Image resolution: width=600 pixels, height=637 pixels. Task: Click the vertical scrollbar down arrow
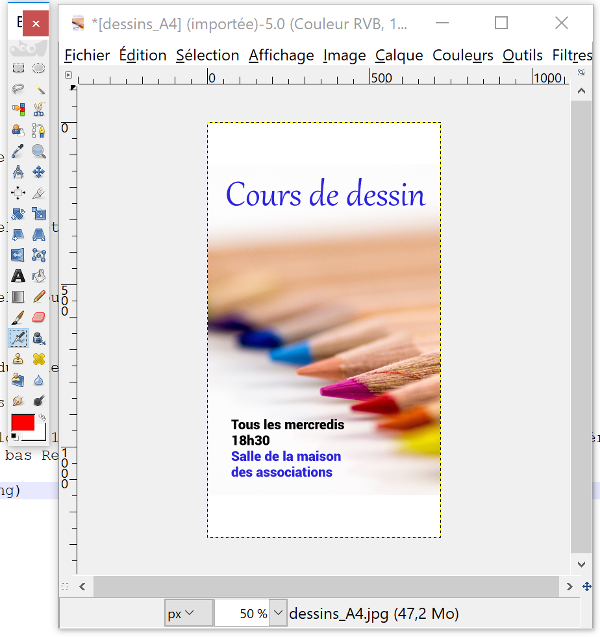point(581,564)
